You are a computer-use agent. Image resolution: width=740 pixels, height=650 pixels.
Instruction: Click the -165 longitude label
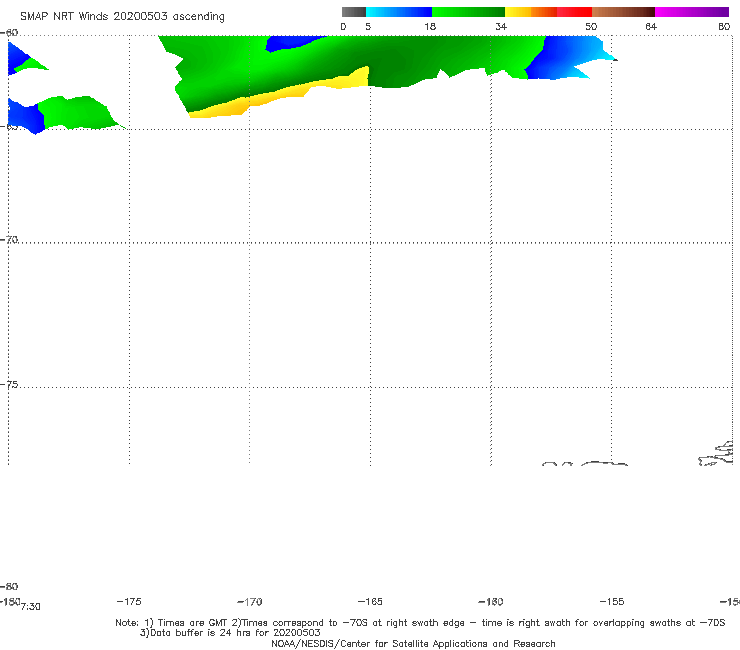click(x=370, y=601)
